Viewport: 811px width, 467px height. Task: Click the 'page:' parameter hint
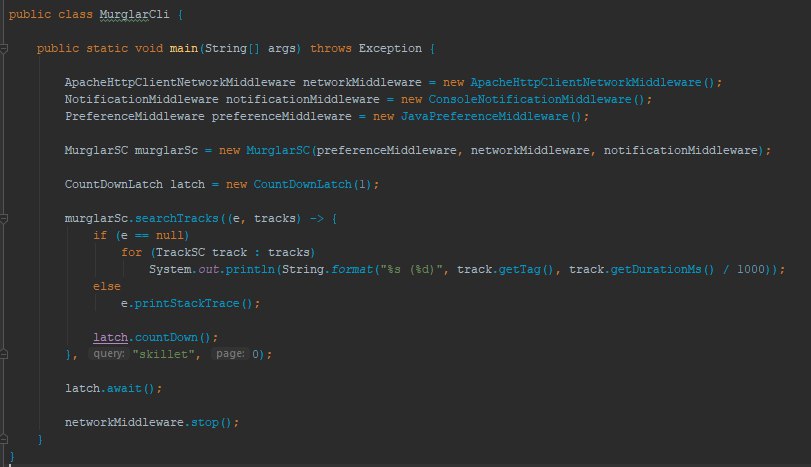(230, 354)
